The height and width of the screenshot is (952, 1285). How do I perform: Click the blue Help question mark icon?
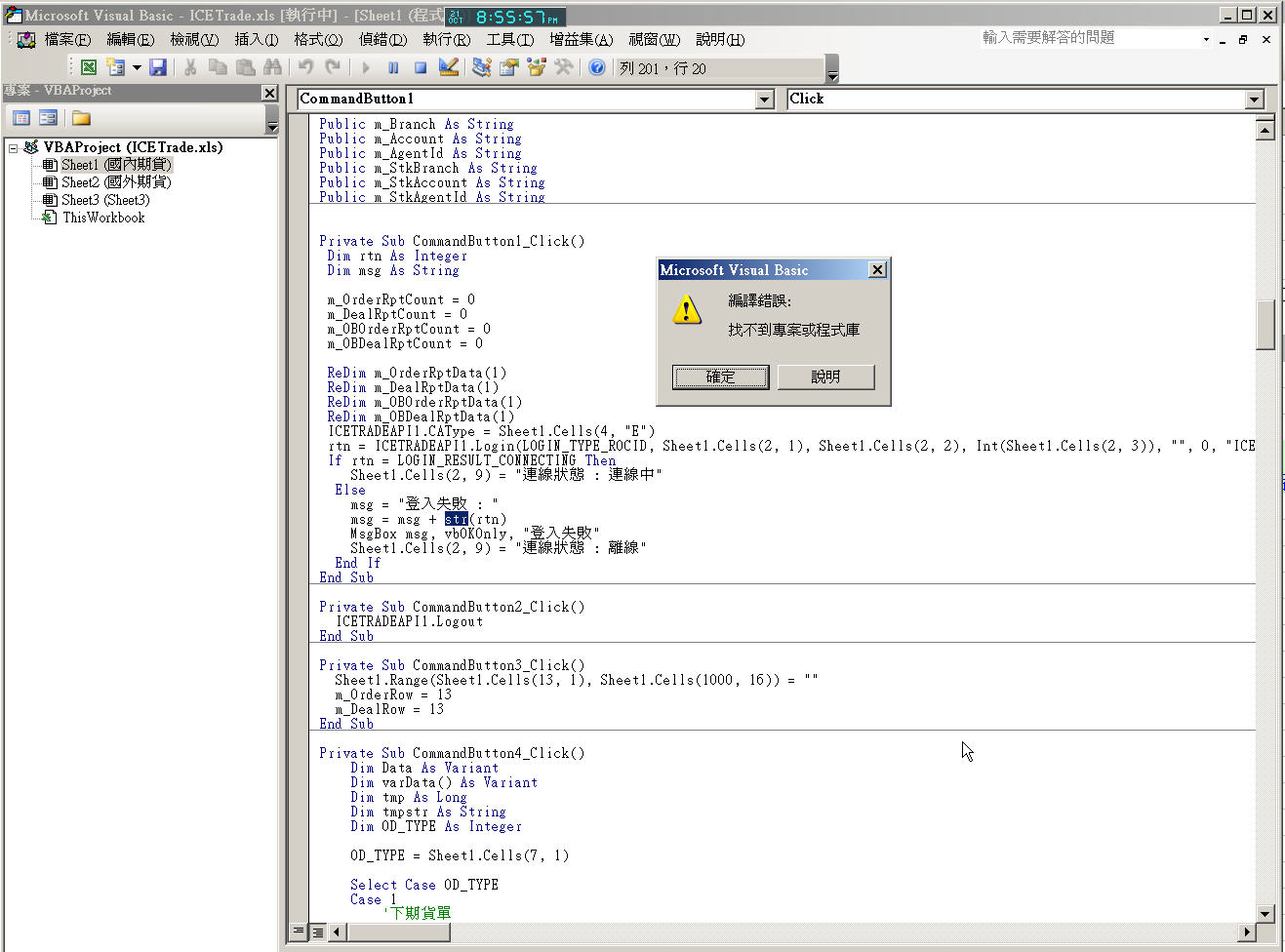(x=597, y=67)
